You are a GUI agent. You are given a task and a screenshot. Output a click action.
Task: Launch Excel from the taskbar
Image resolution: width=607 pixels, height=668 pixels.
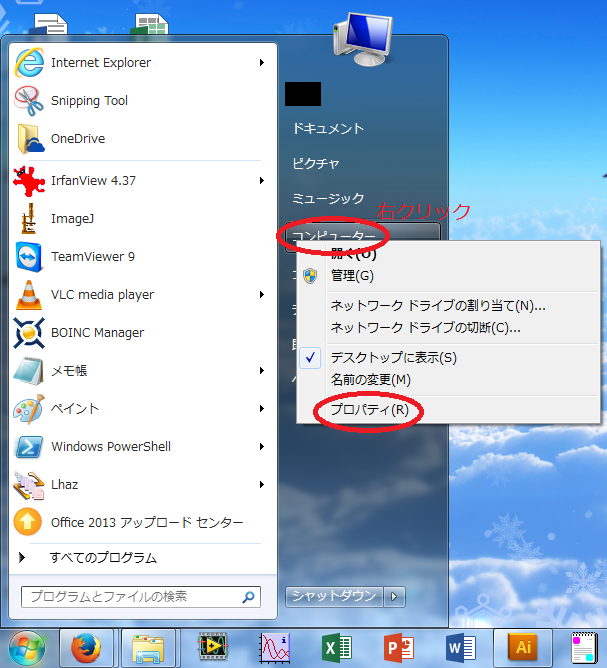click(x=337, y=648)
